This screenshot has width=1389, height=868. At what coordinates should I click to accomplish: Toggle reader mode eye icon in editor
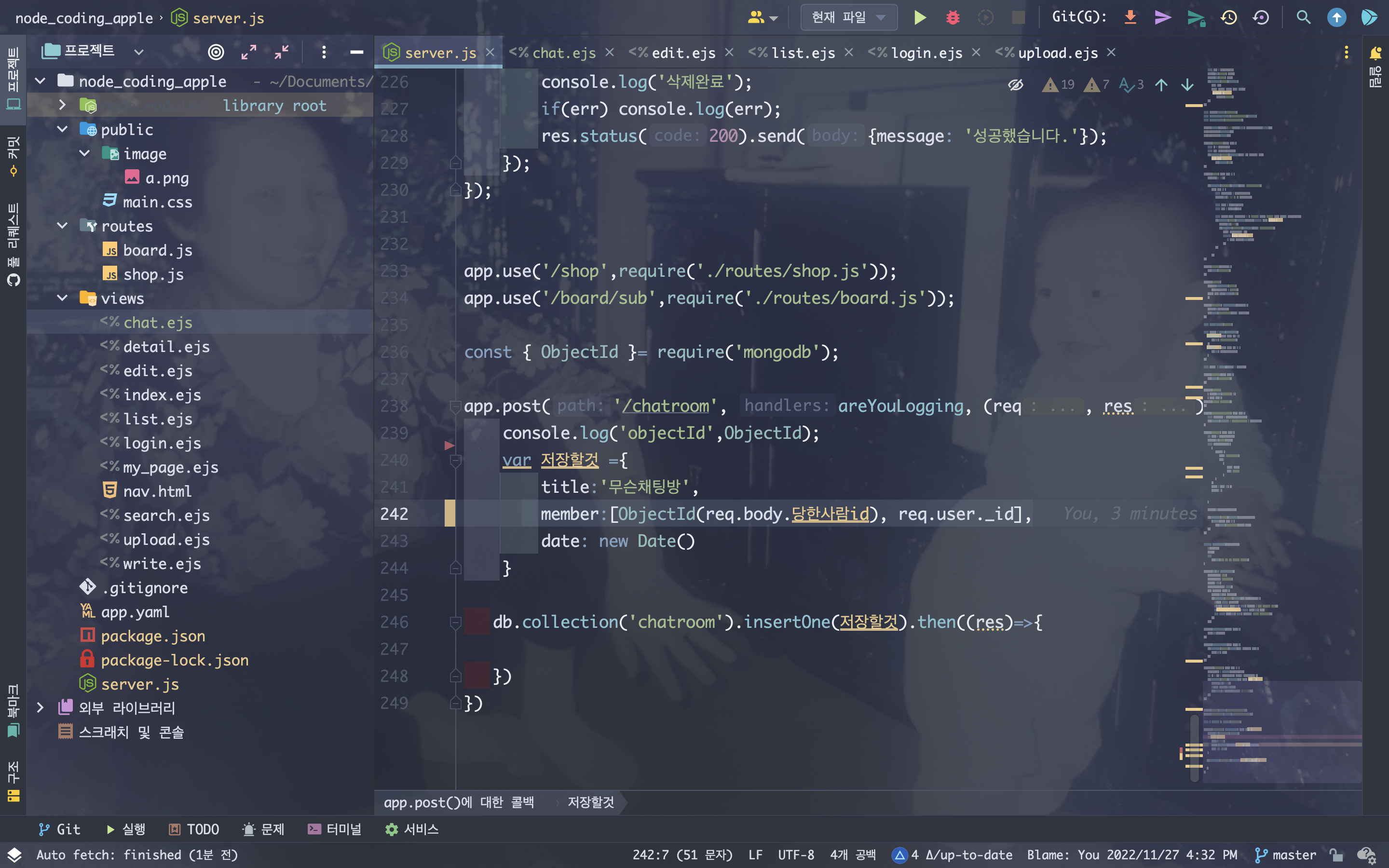[1015, 85]
